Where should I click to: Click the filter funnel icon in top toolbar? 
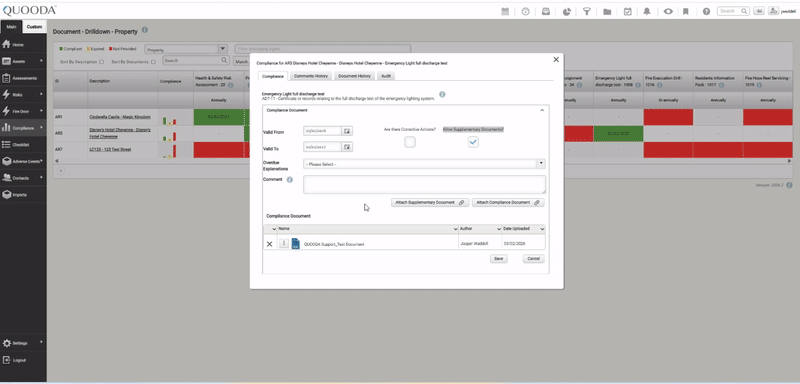coord(587,11)
